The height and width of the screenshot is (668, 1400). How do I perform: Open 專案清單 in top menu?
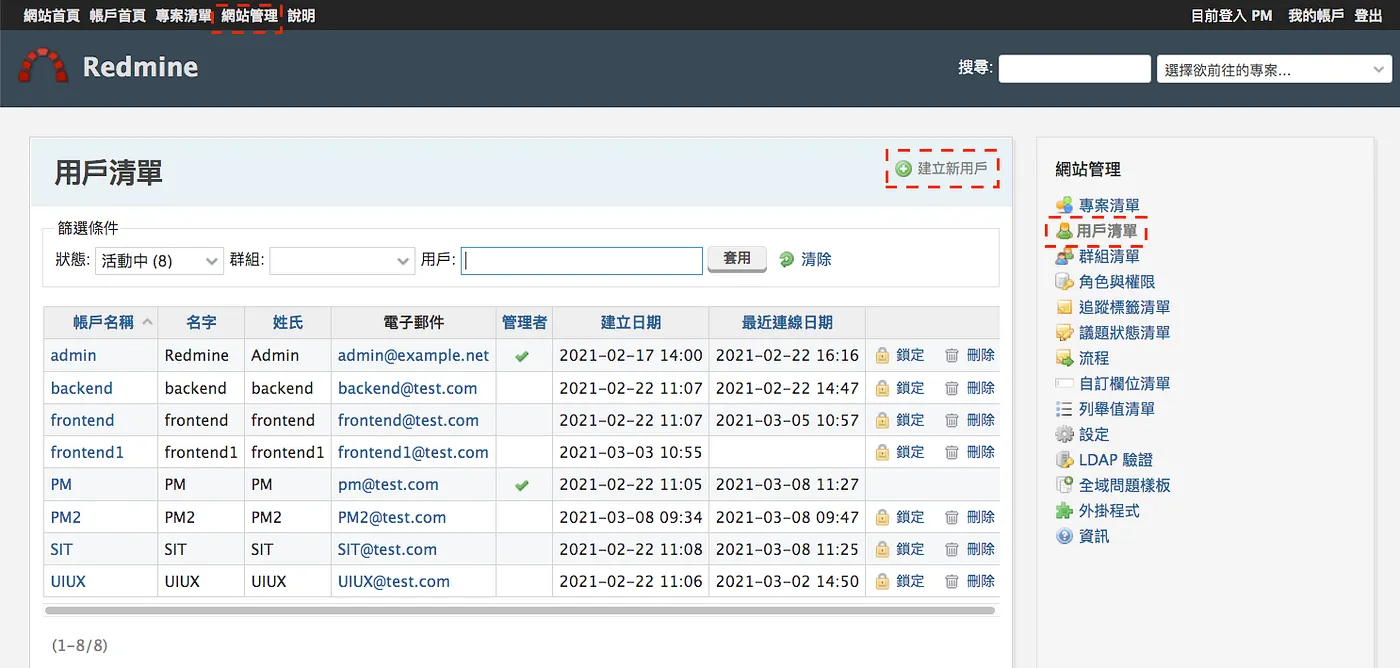(x=183, y=16)
